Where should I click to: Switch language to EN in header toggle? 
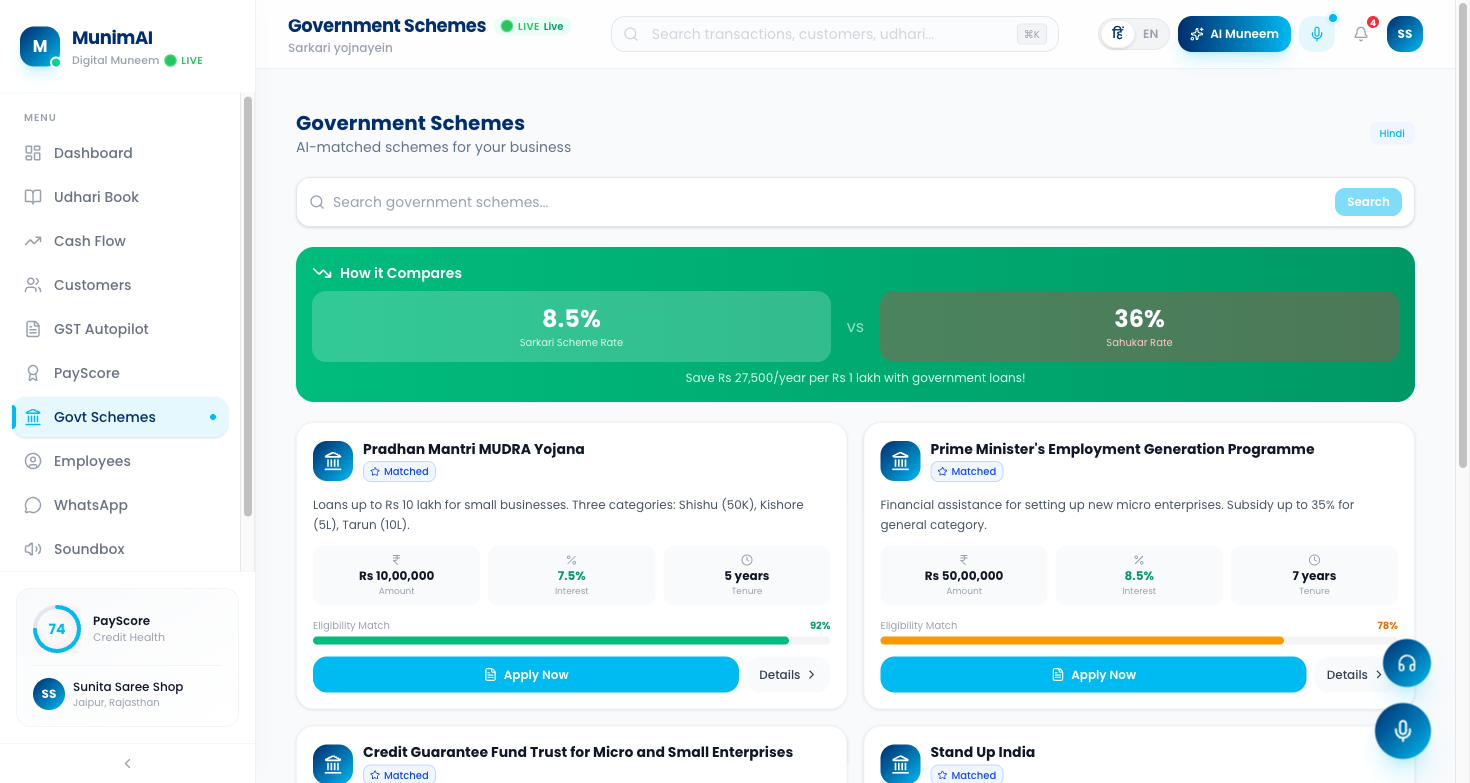[1151, 34]
